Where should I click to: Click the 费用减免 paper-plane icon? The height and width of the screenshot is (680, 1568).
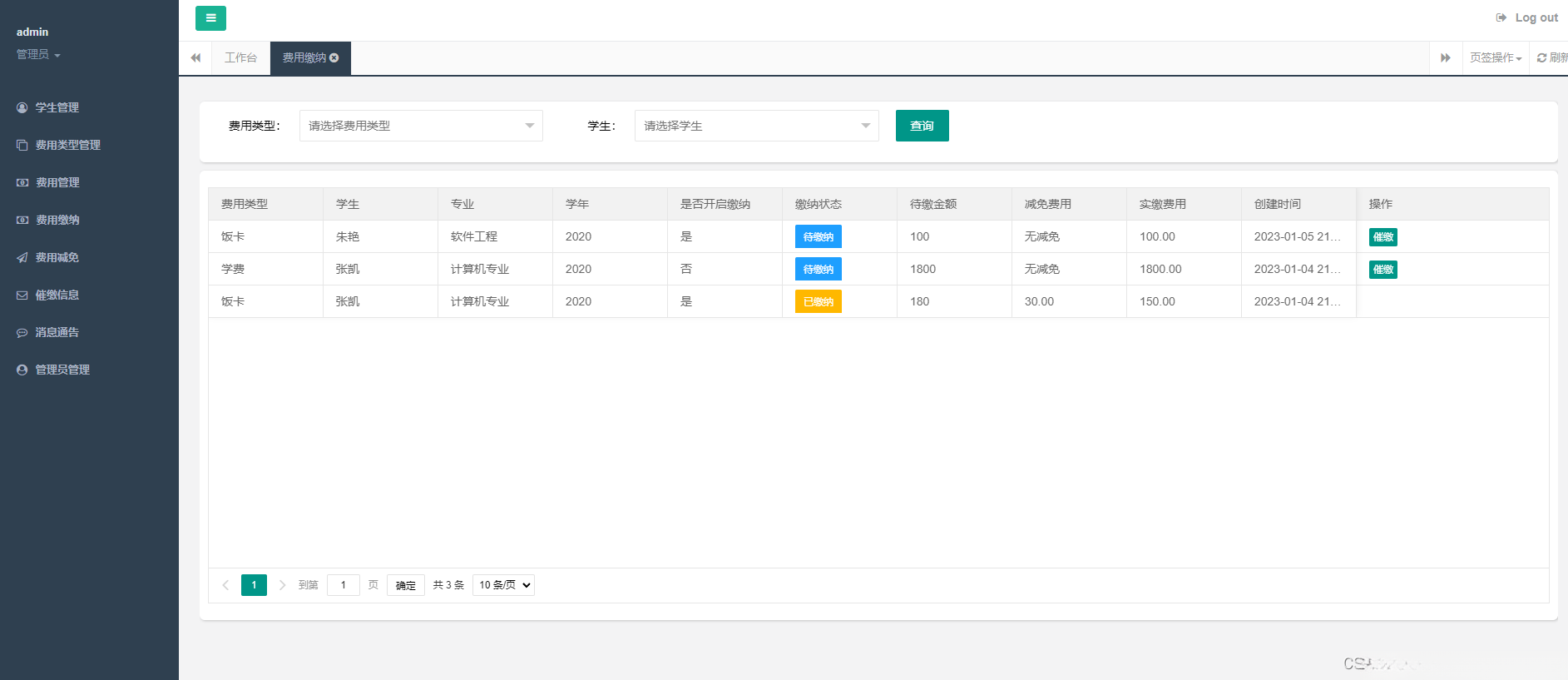(22, 257)
